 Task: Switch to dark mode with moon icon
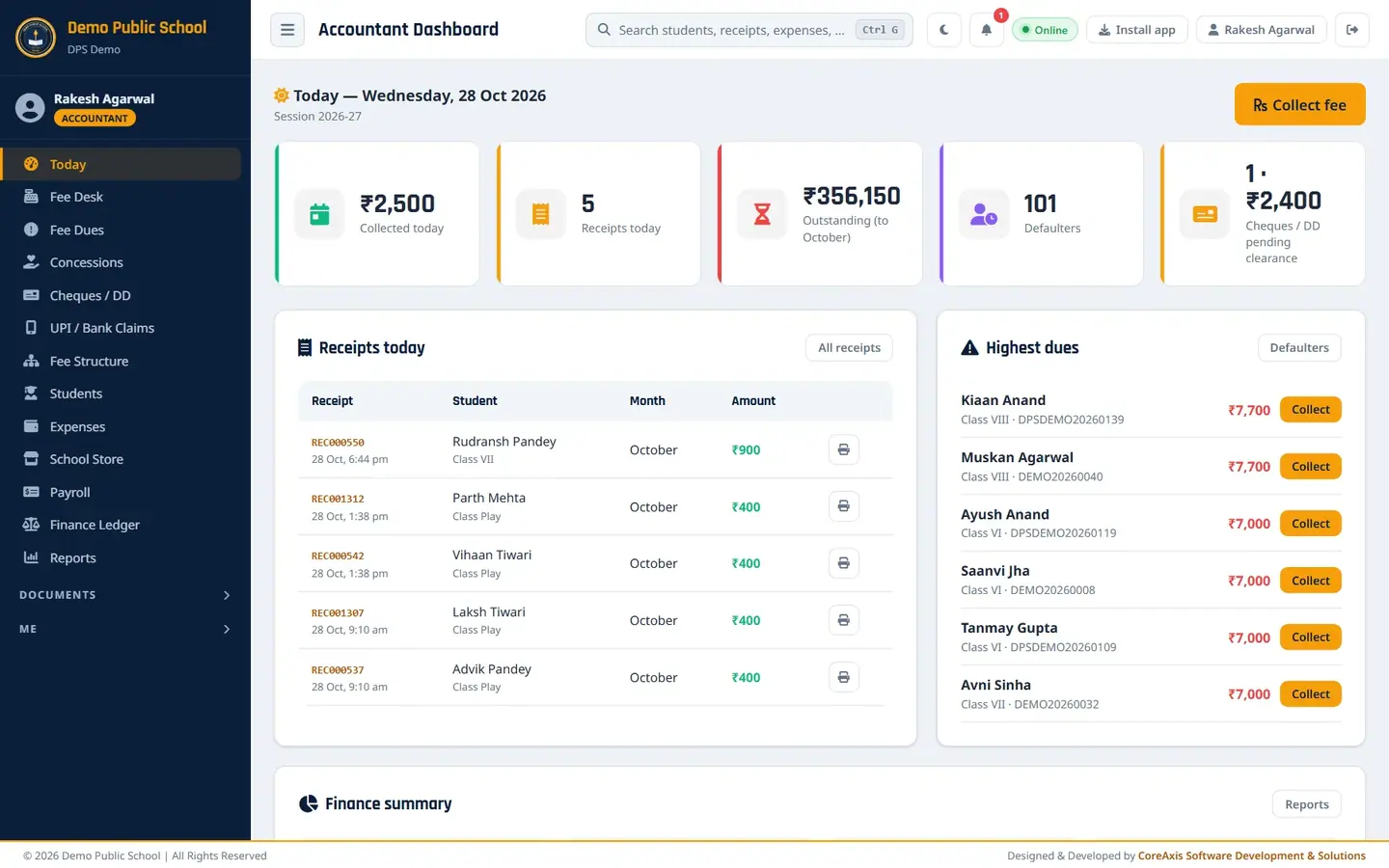(943, 30)
